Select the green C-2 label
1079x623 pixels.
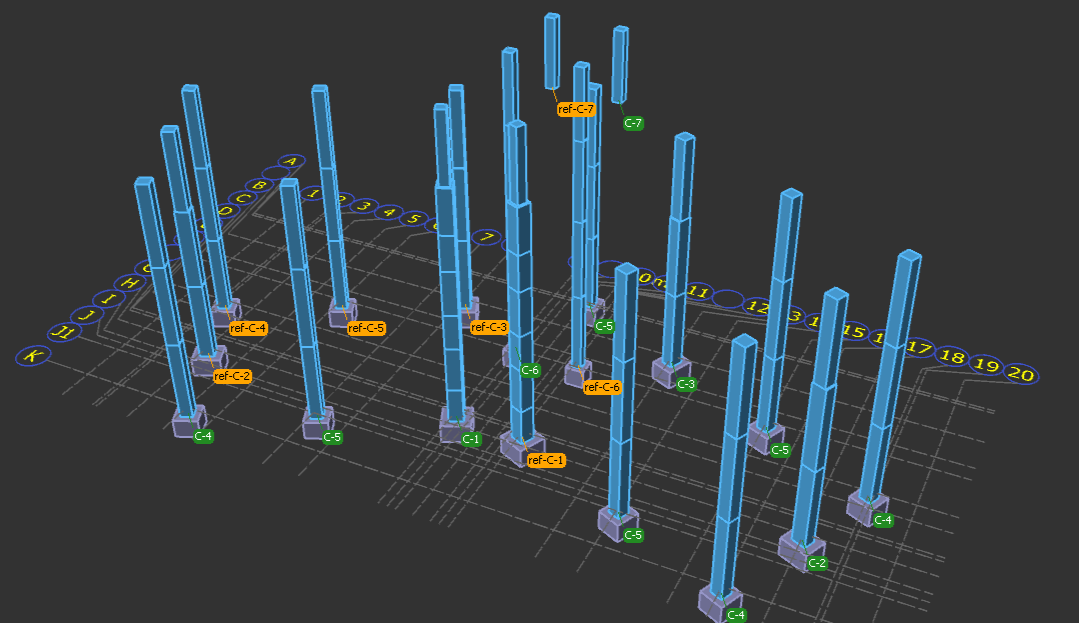pyautogui.click(x=817, y=563)
